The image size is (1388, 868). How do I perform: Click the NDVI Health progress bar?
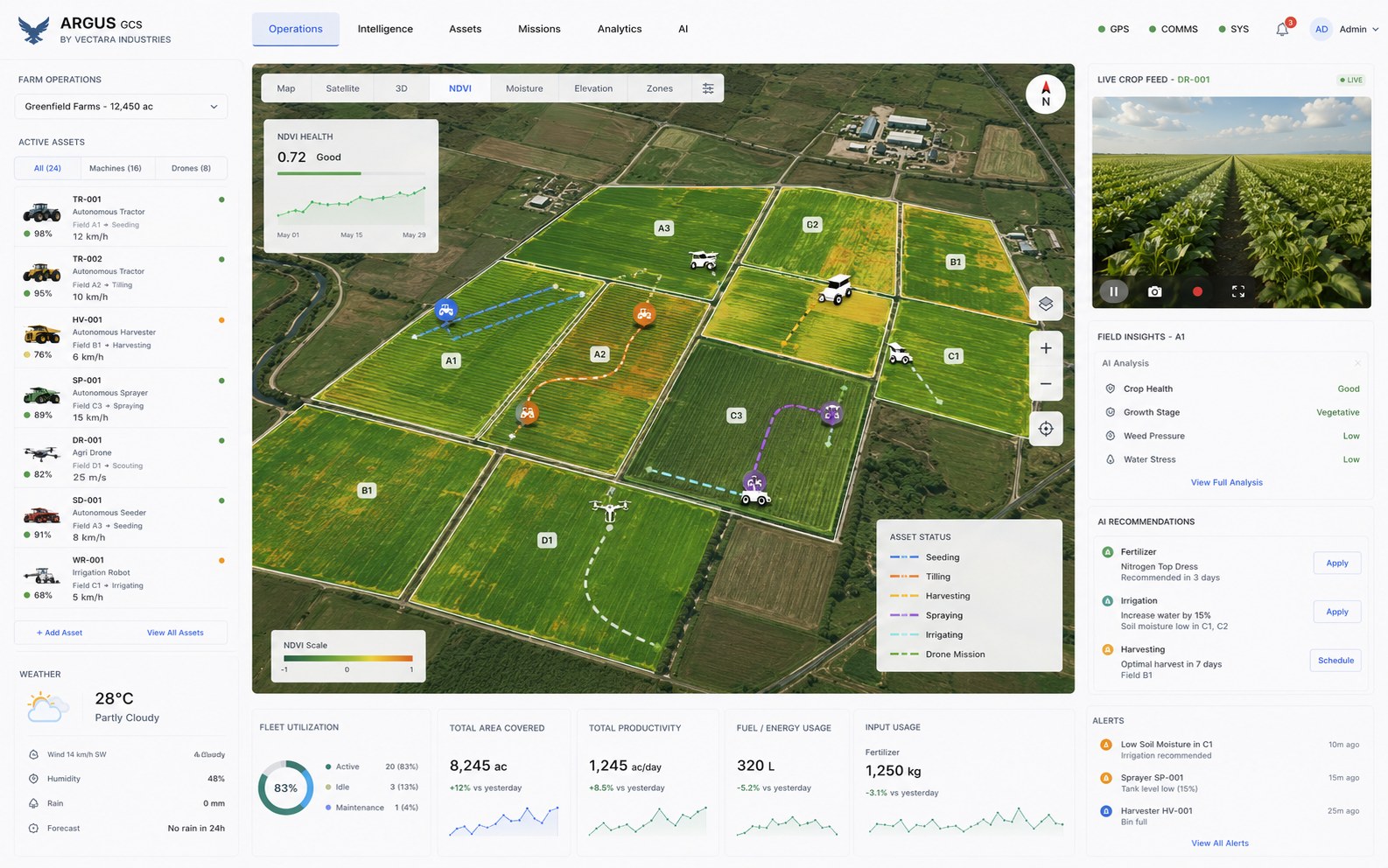[x=351, y=173]
